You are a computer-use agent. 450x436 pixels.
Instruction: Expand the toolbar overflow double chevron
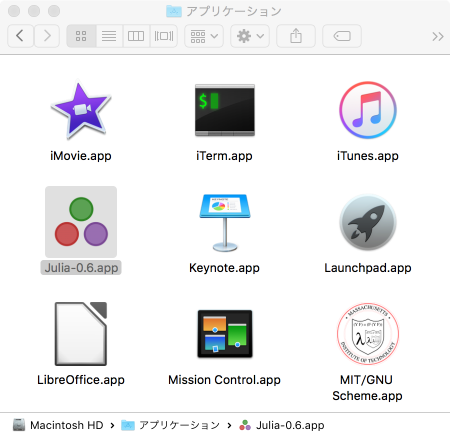click(x=438, y=36)
